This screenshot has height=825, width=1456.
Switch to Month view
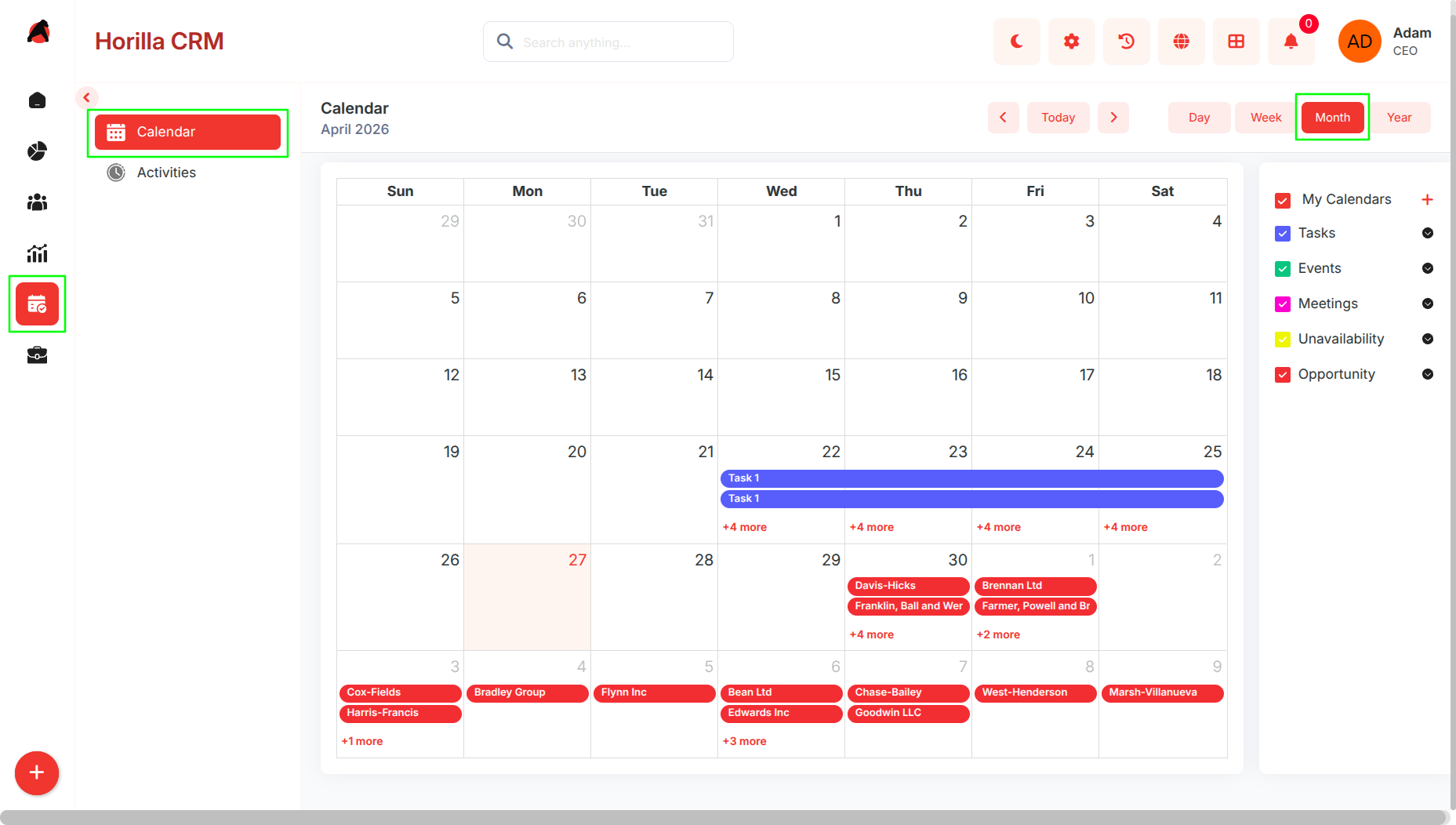1332,118
